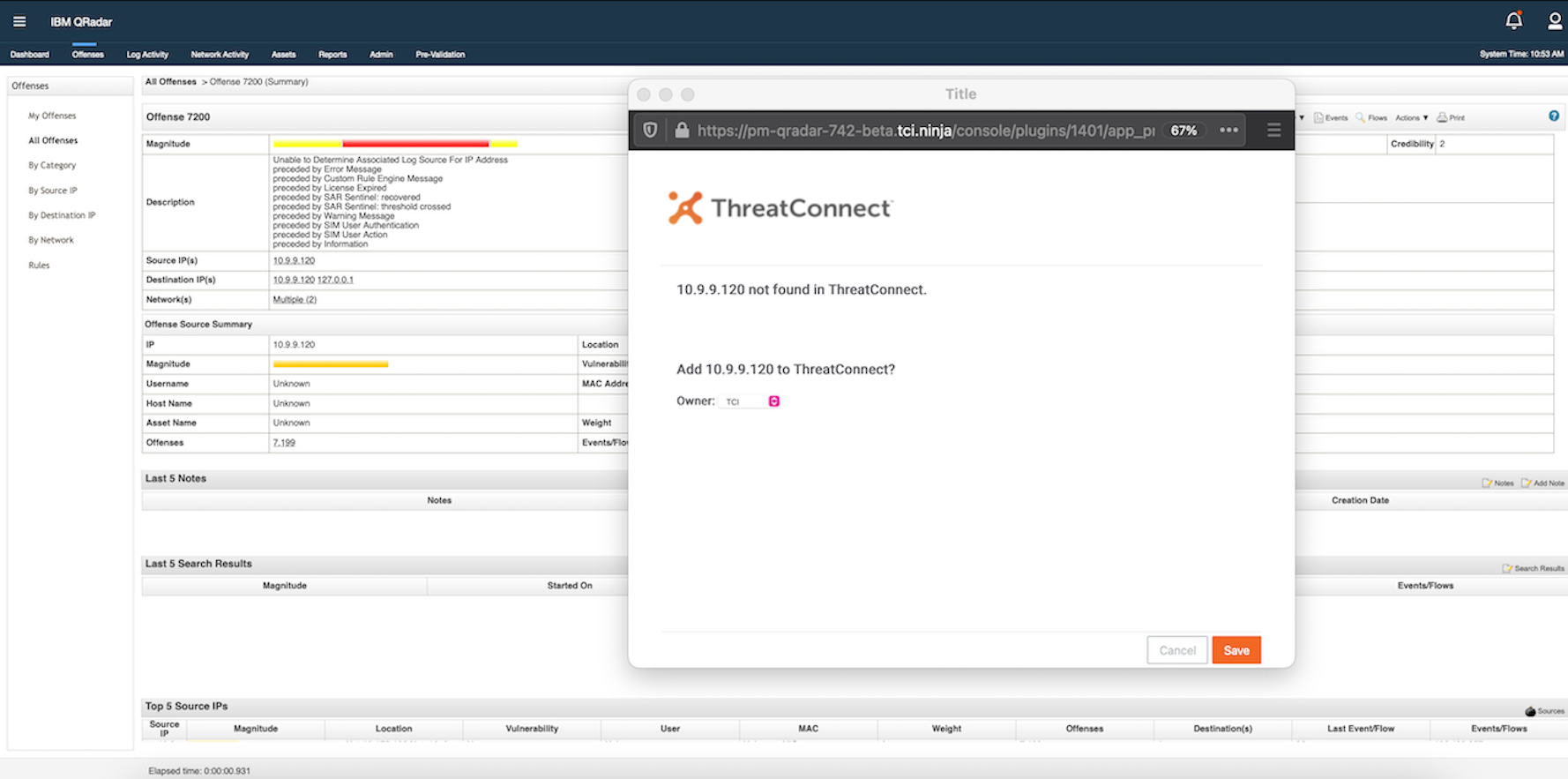Print the offense summary
The height and width of the screenshot is (779, 1568).
(1451, 117)
